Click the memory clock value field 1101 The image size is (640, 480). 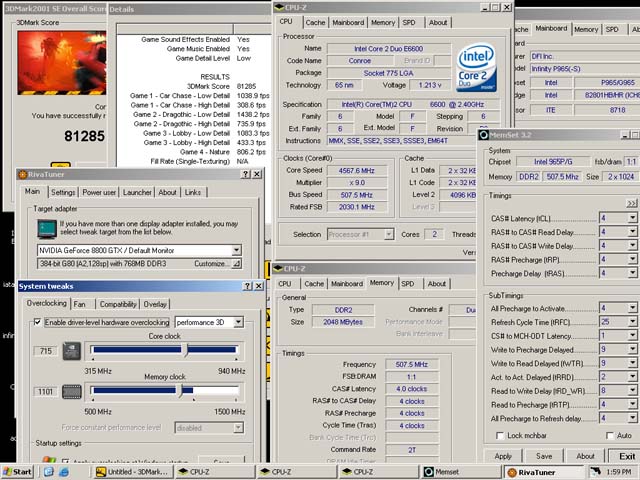coord(45,392)
